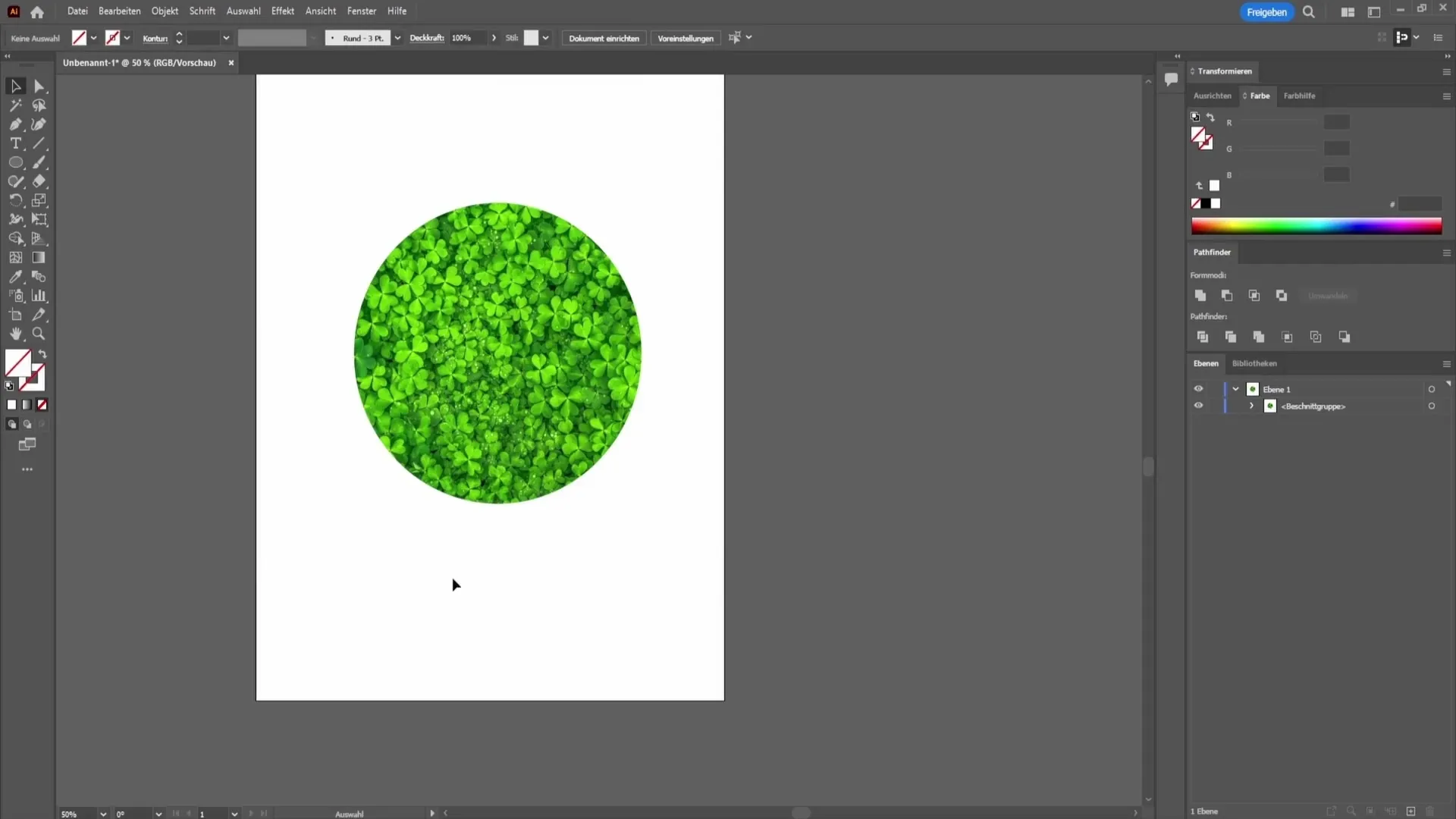Select the Lasso tool
The height and width of the screenshot is (819, 1456).
pos(39,105)
